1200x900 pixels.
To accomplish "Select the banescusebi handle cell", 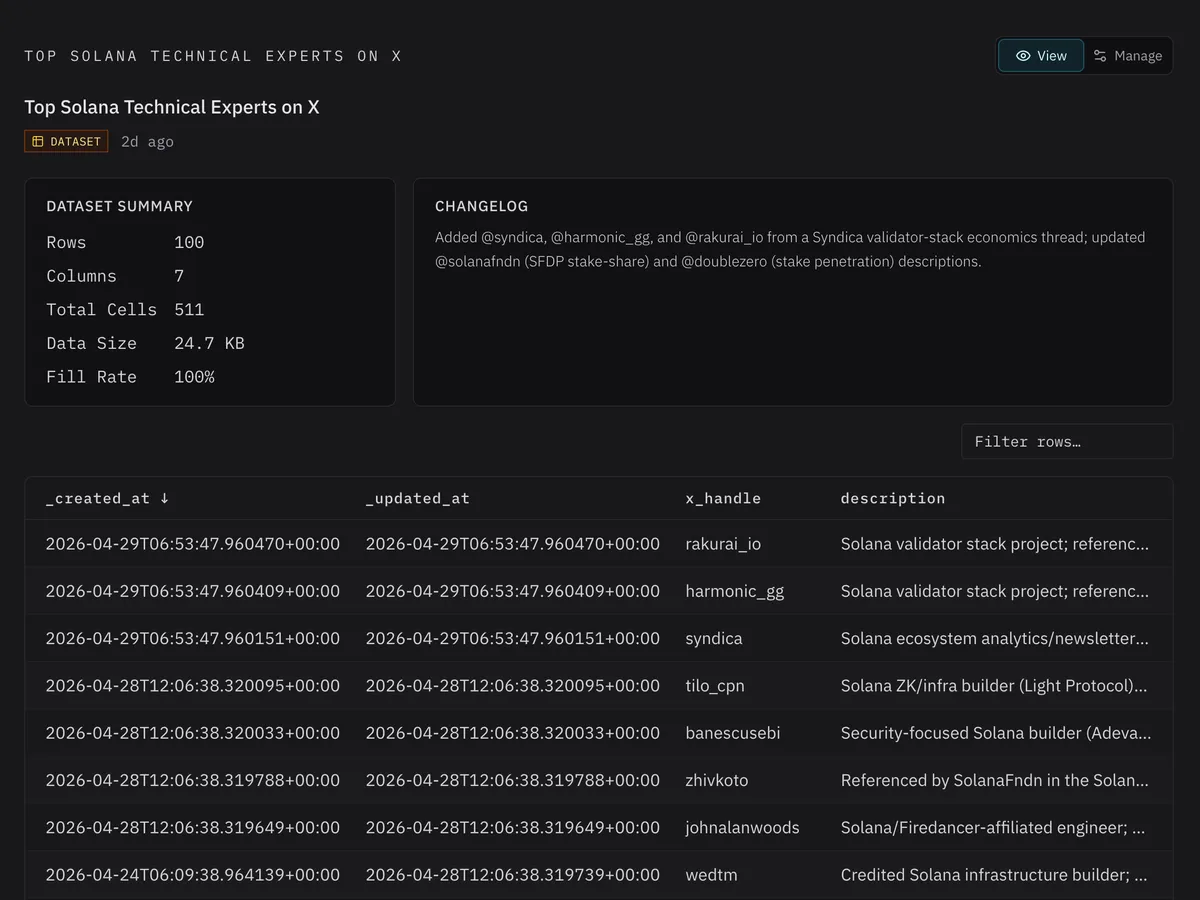I will [x=733, y=733].
